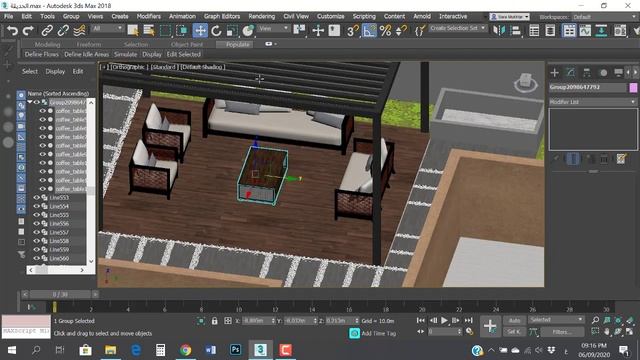Activate Select and Rotate tool

216,31
